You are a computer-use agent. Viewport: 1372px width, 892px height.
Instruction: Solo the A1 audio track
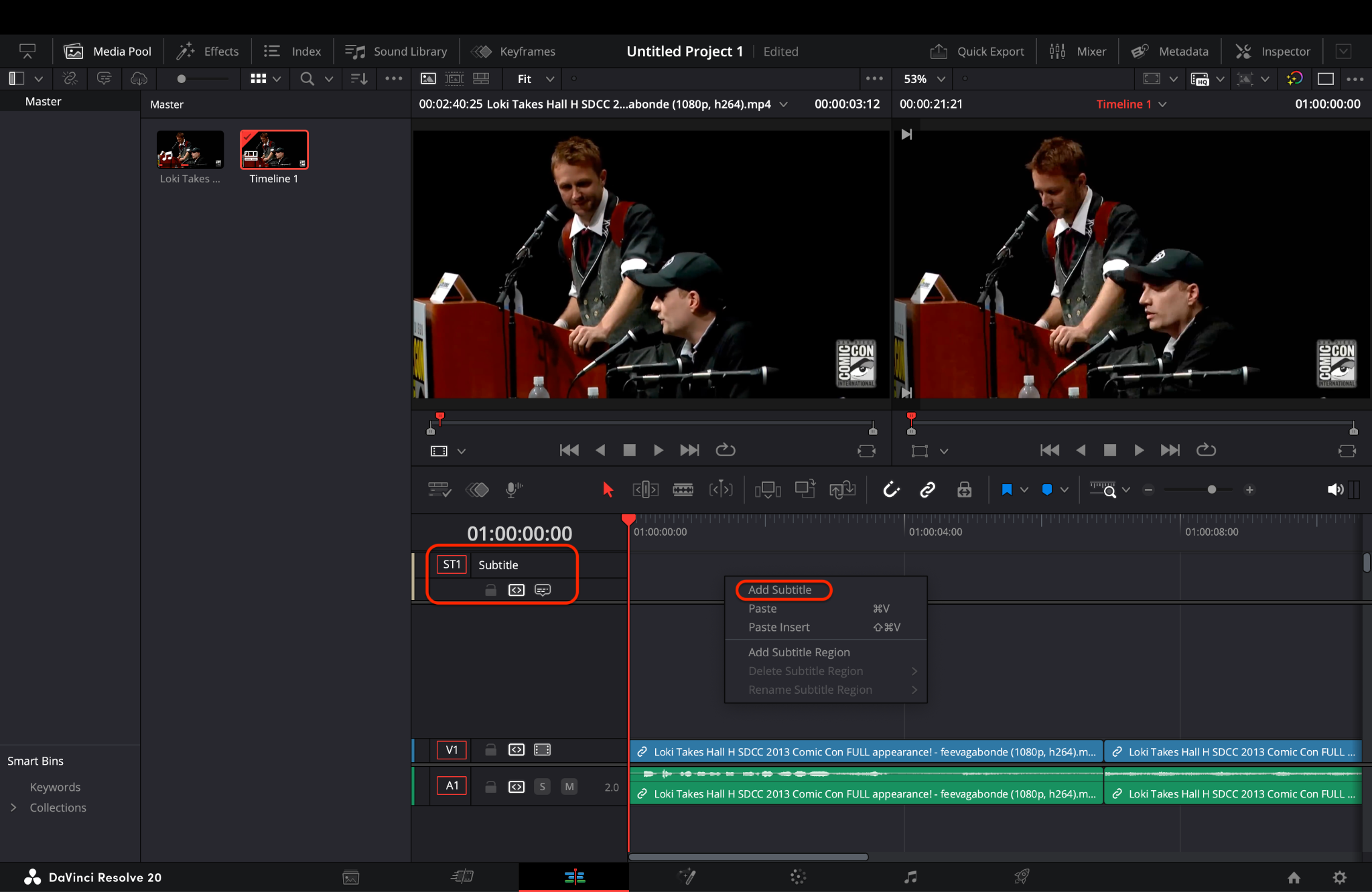(x=542, y=786)
